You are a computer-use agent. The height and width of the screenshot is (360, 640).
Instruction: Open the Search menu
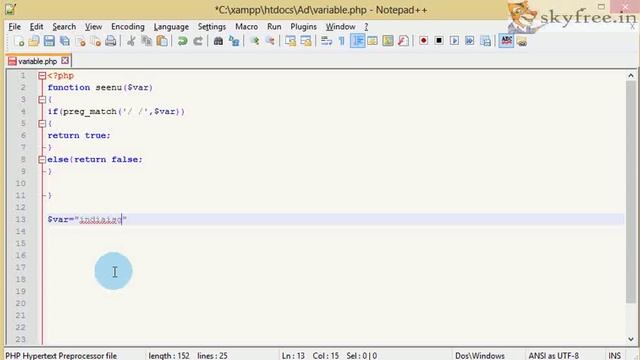(x=64, y=27)
